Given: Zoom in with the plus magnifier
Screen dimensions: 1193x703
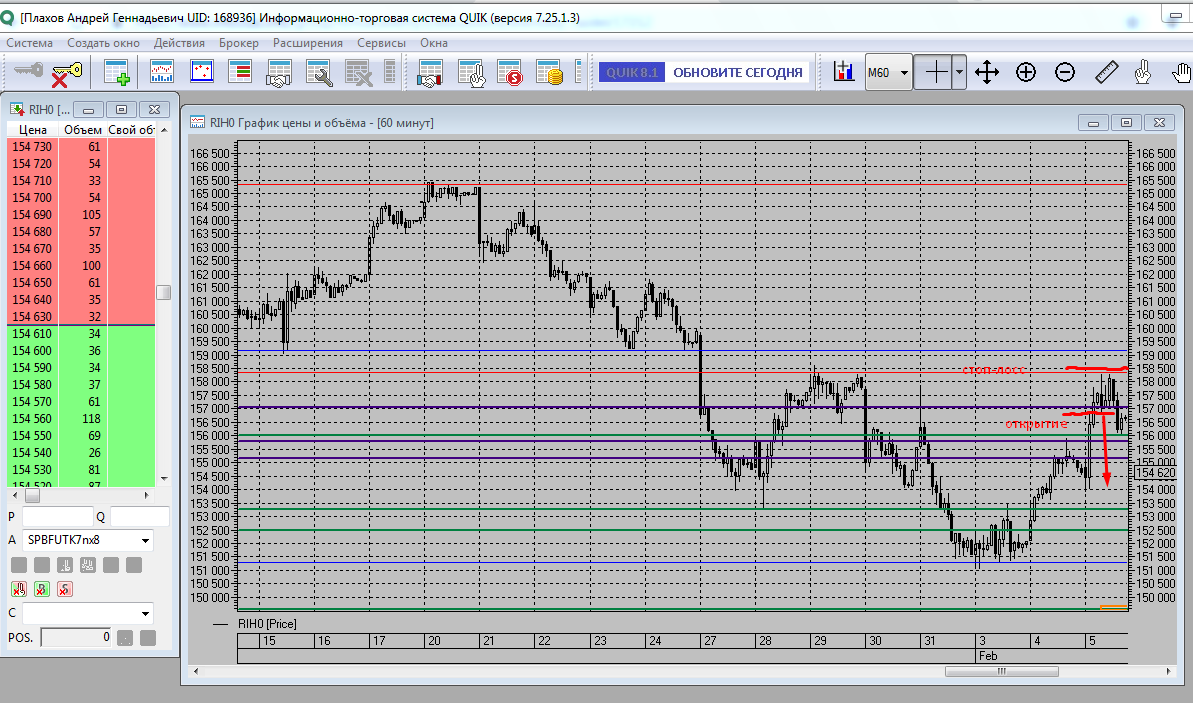Looking at the screenshot, I should coord(1026,72).
